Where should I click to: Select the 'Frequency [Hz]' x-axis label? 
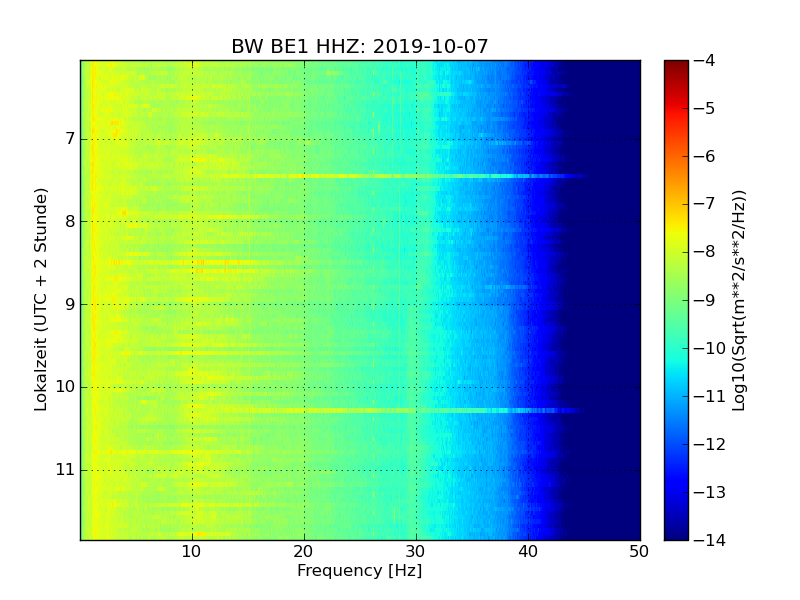click(x=360, y=570)
